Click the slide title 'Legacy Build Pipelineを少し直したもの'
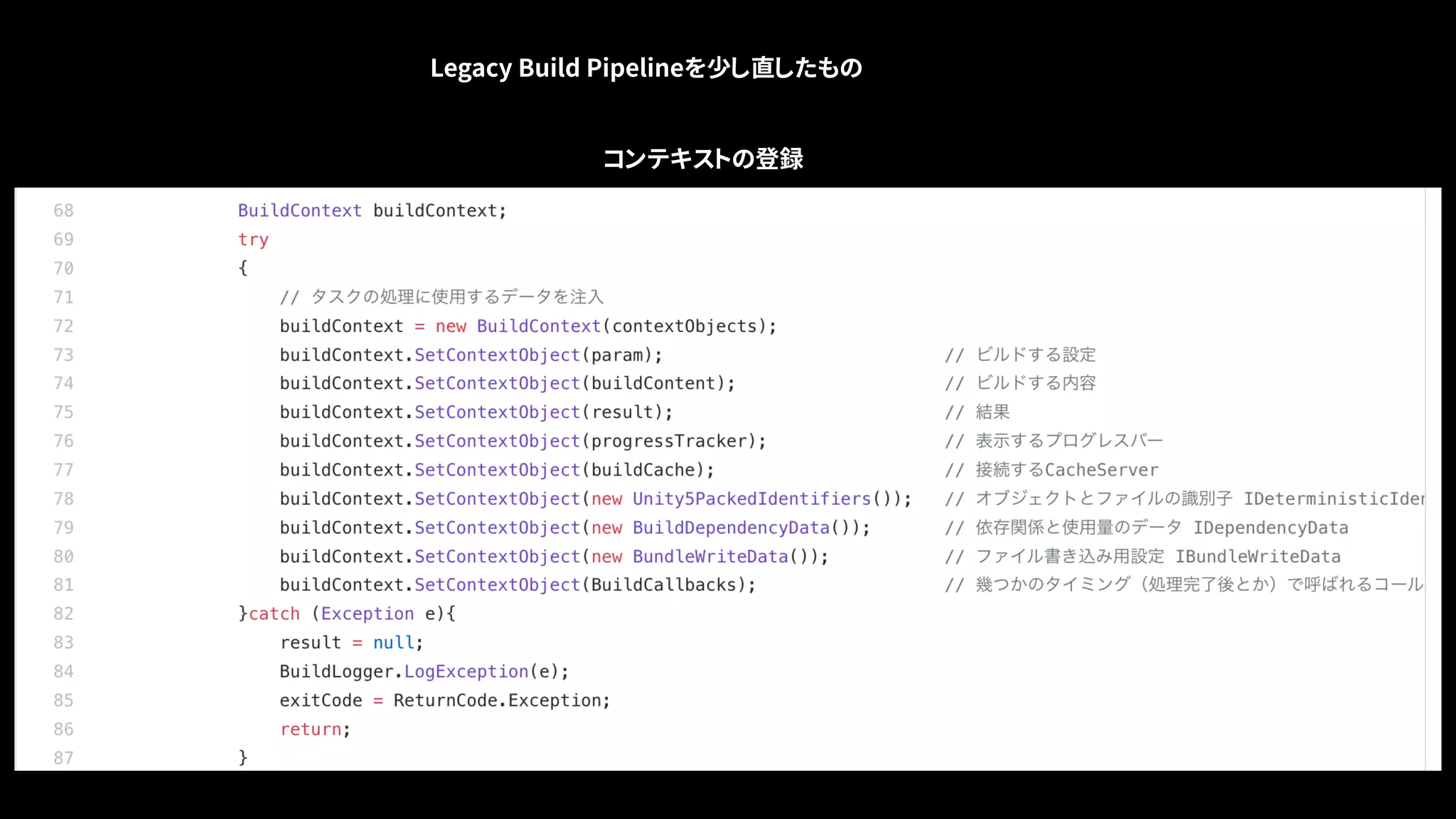Screen dimensions: 1456x819 646,68
